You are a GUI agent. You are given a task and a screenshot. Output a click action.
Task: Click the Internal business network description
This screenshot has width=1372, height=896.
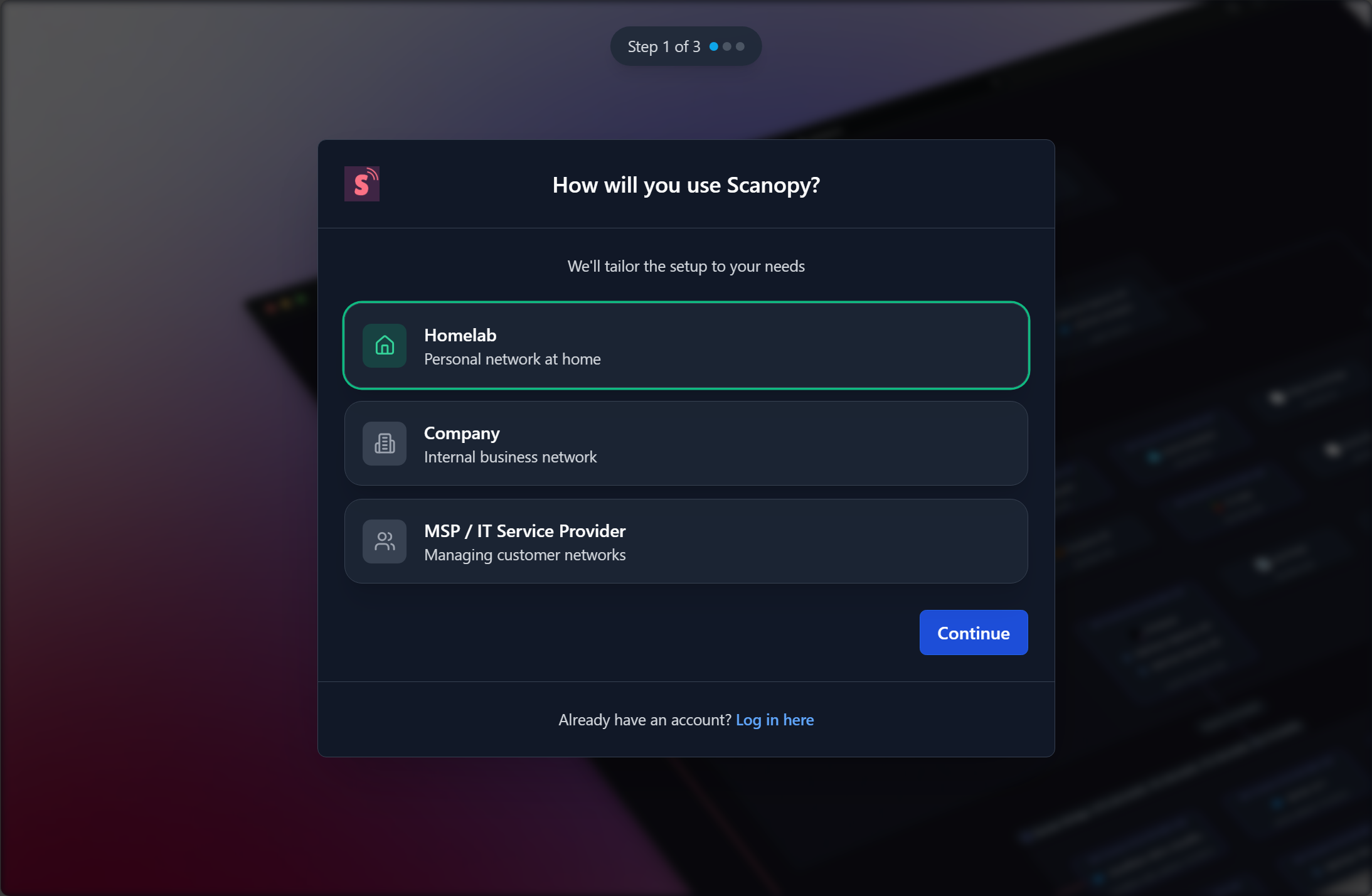pyautogui.click(x=511, y=457)
